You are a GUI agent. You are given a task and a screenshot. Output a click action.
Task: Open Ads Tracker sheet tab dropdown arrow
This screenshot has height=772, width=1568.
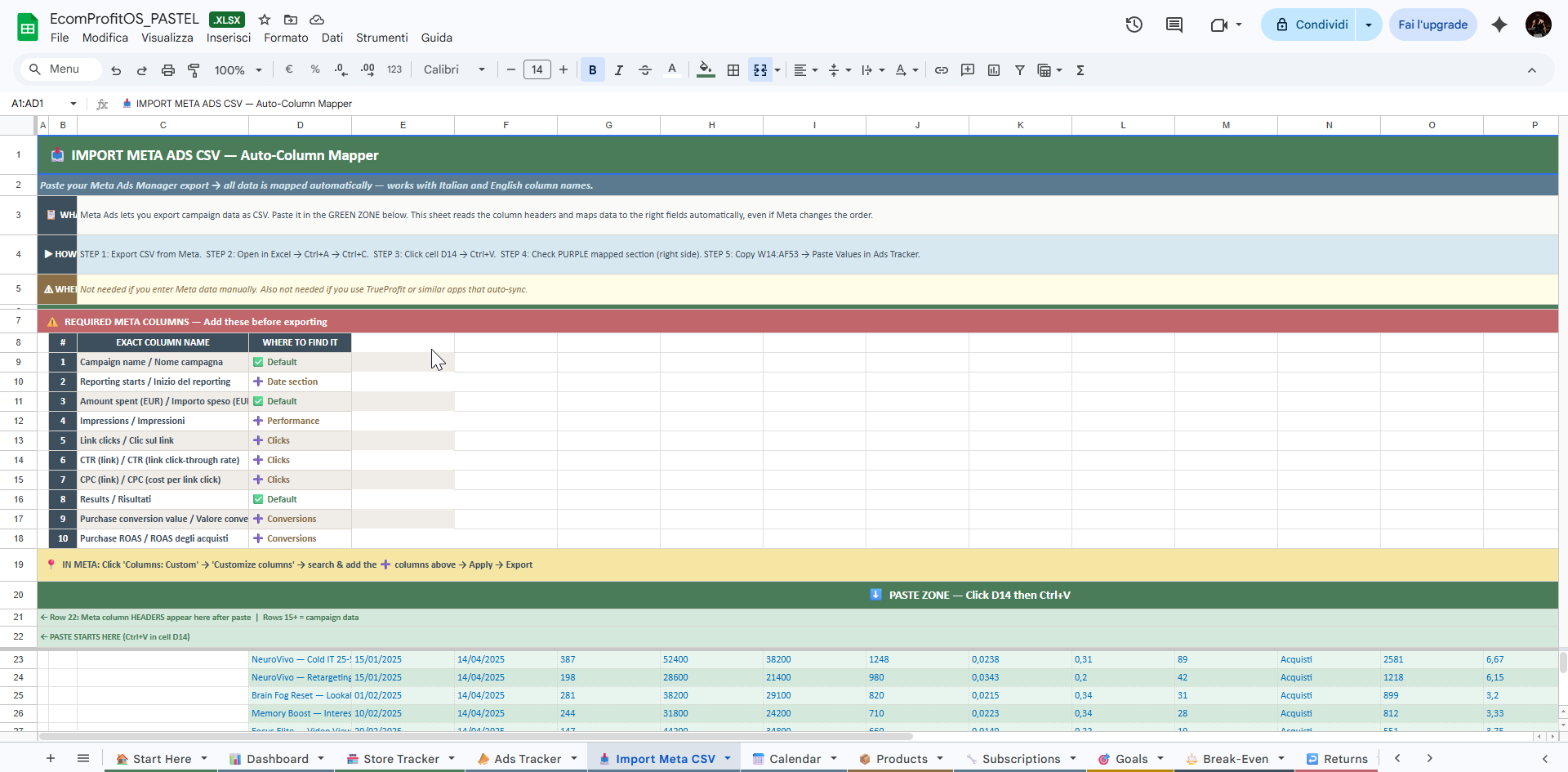[574, 758]
